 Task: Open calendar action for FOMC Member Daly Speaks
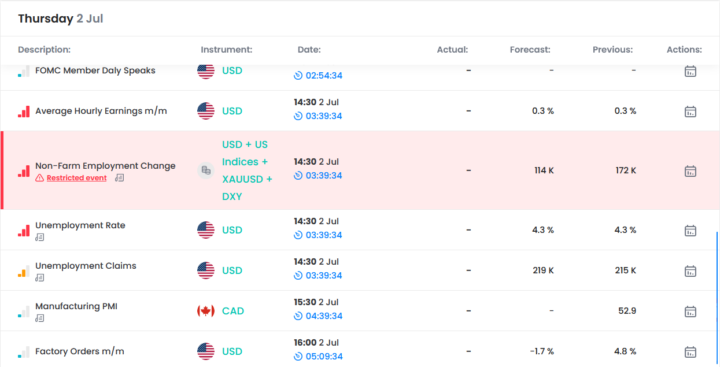tap(690, 71)
